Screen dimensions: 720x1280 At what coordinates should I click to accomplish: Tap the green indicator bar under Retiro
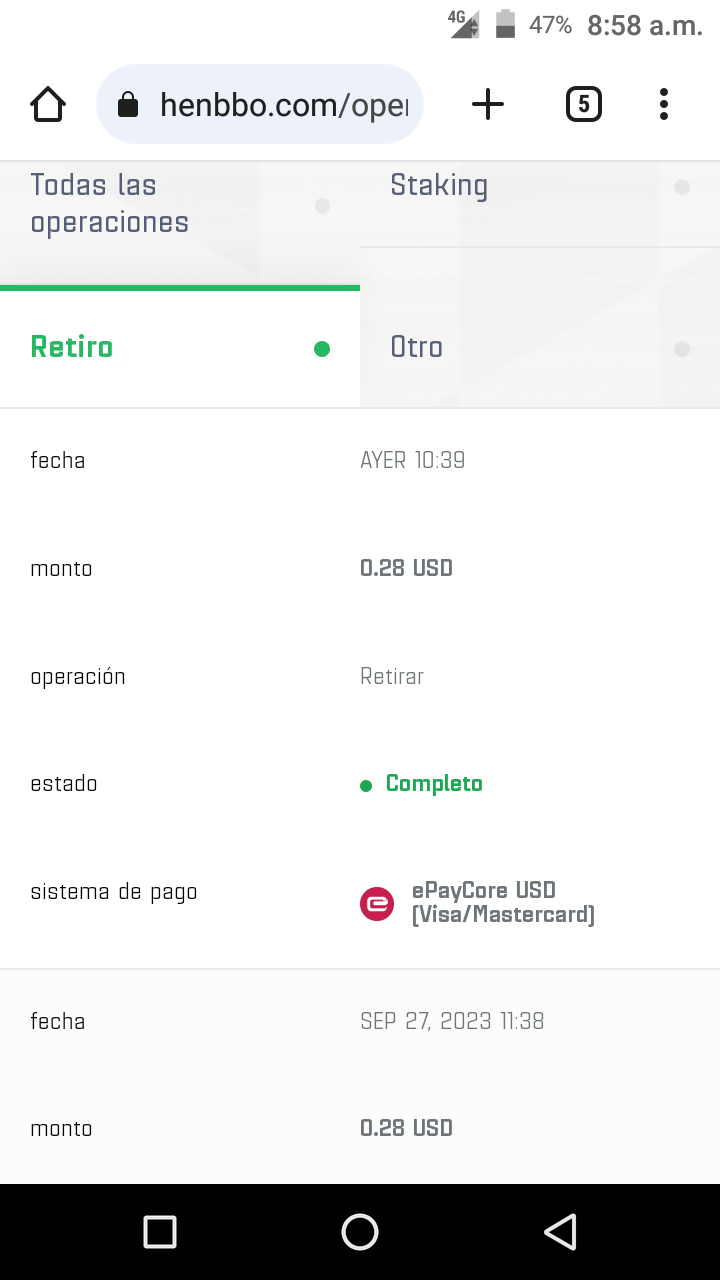coord(180,288)
